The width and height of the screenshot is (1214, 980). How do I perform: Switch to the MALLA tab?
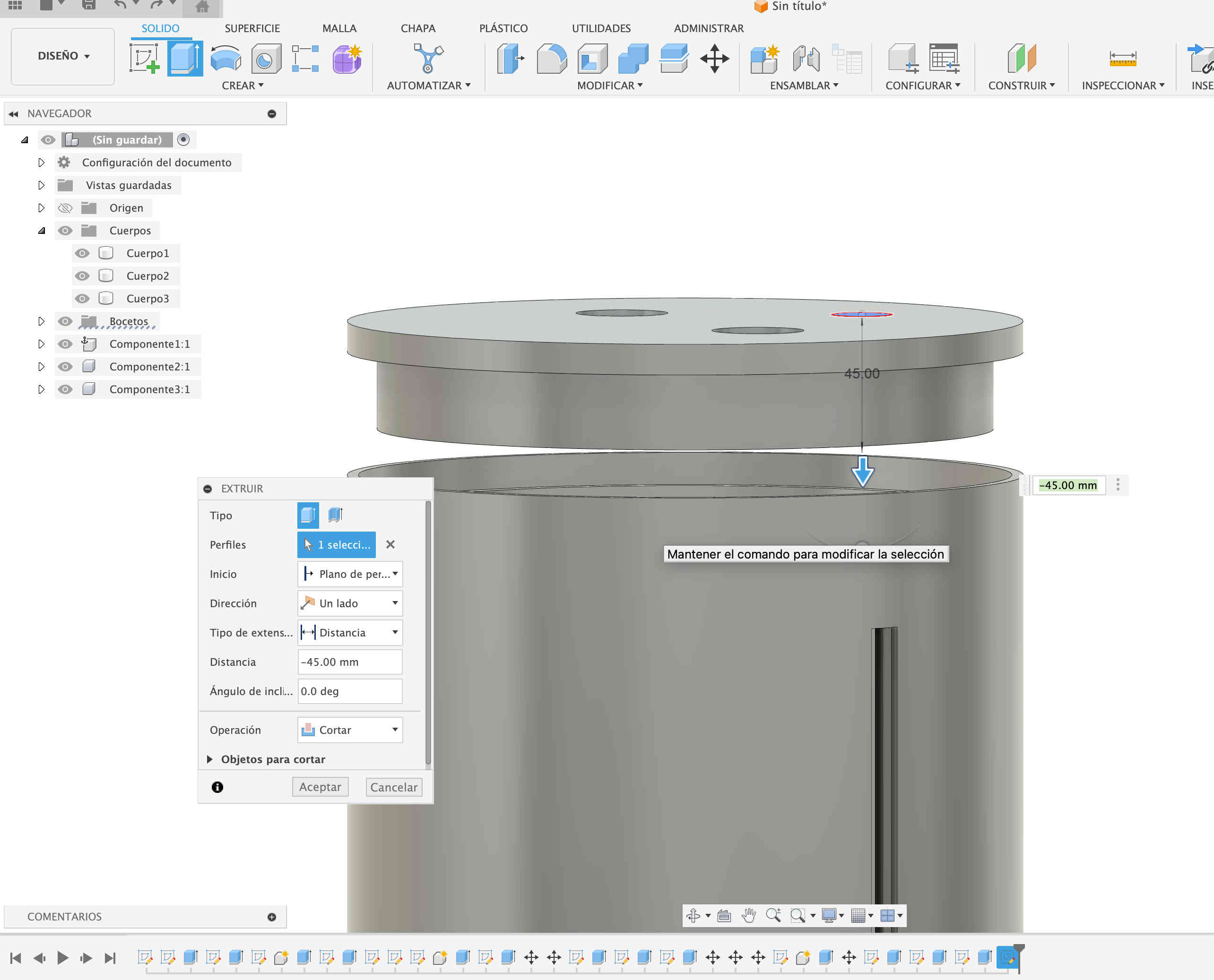pos(339,28)
